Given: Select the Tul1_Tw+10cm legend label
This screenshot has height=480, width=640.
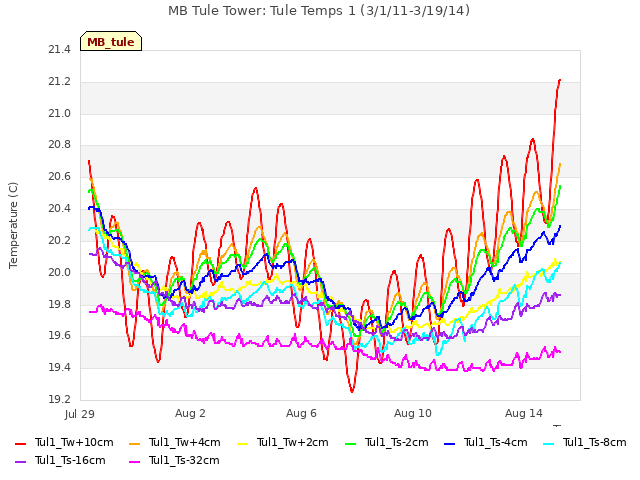Looking at the screenshot, I should pyautogui.click(x=74, y=442).
